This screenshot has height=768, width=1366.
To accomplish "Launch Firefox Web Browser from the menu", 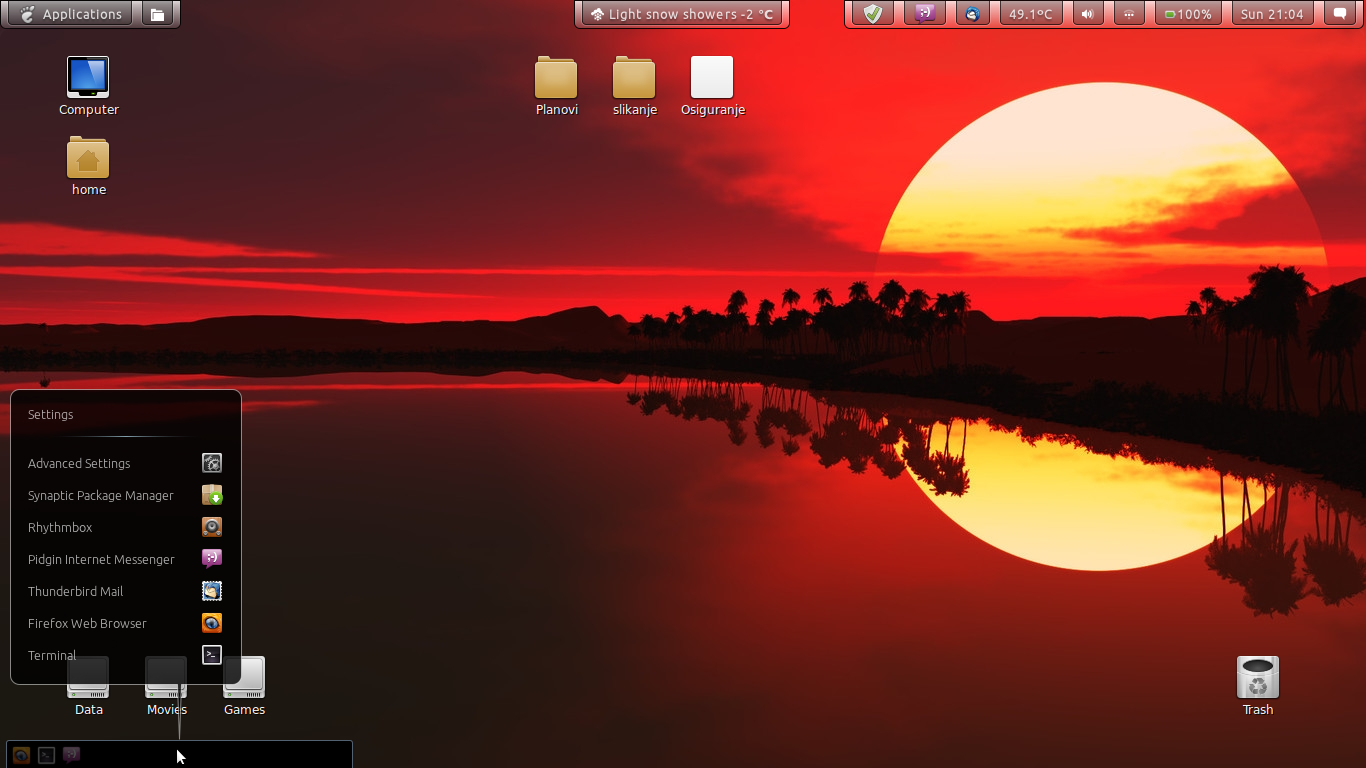I will (x=125, y=623).
